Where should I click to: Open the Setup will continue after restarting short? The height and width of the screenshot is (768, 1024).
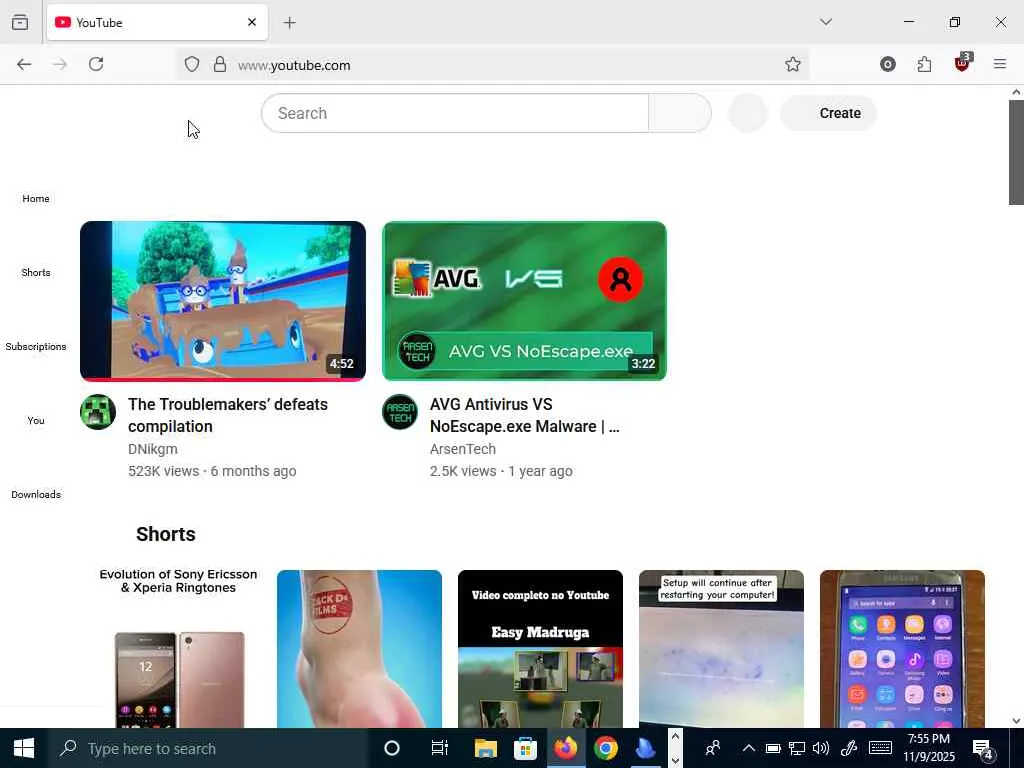(x=721, y=648)
